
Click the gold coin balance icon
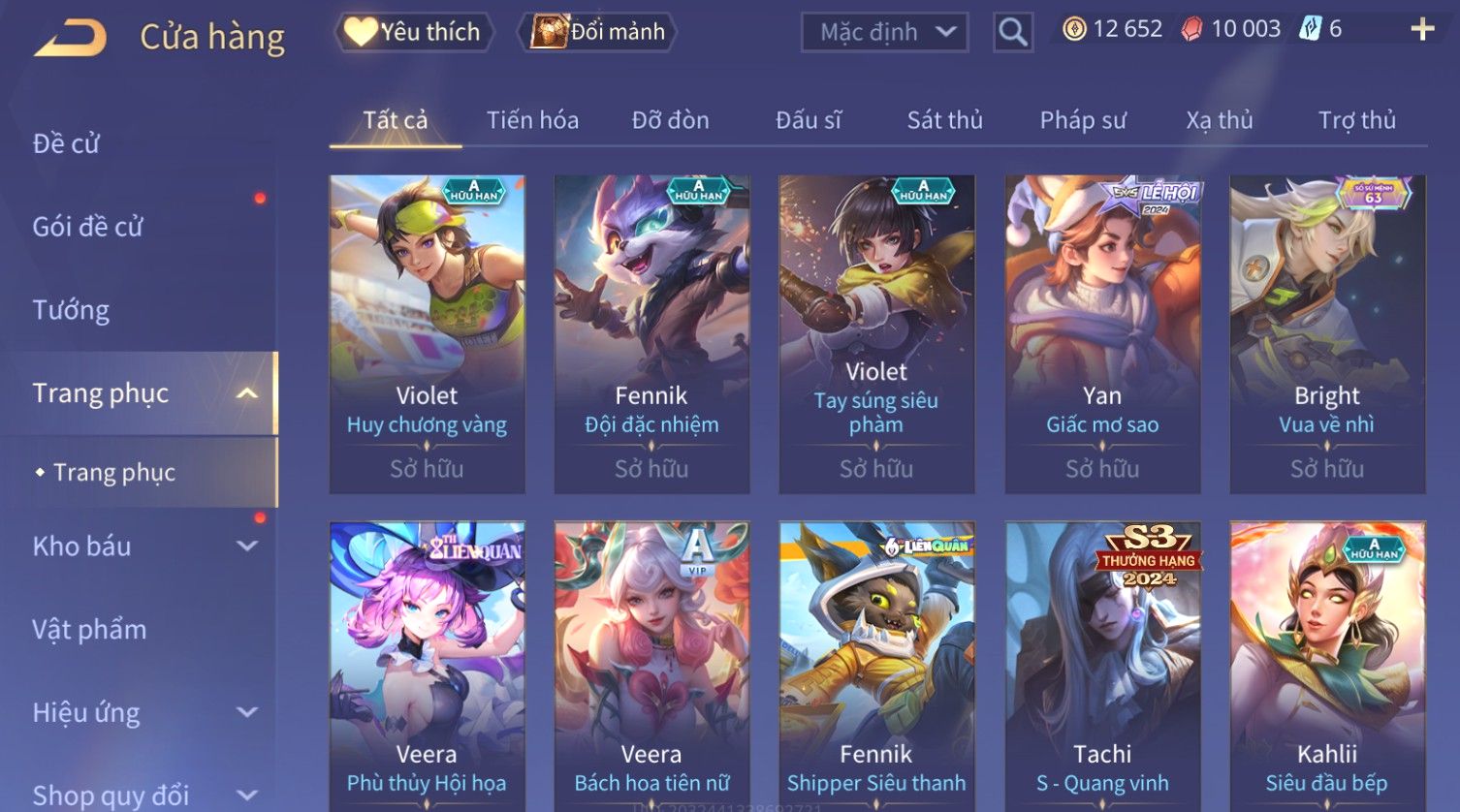(x=1074, y=29)
